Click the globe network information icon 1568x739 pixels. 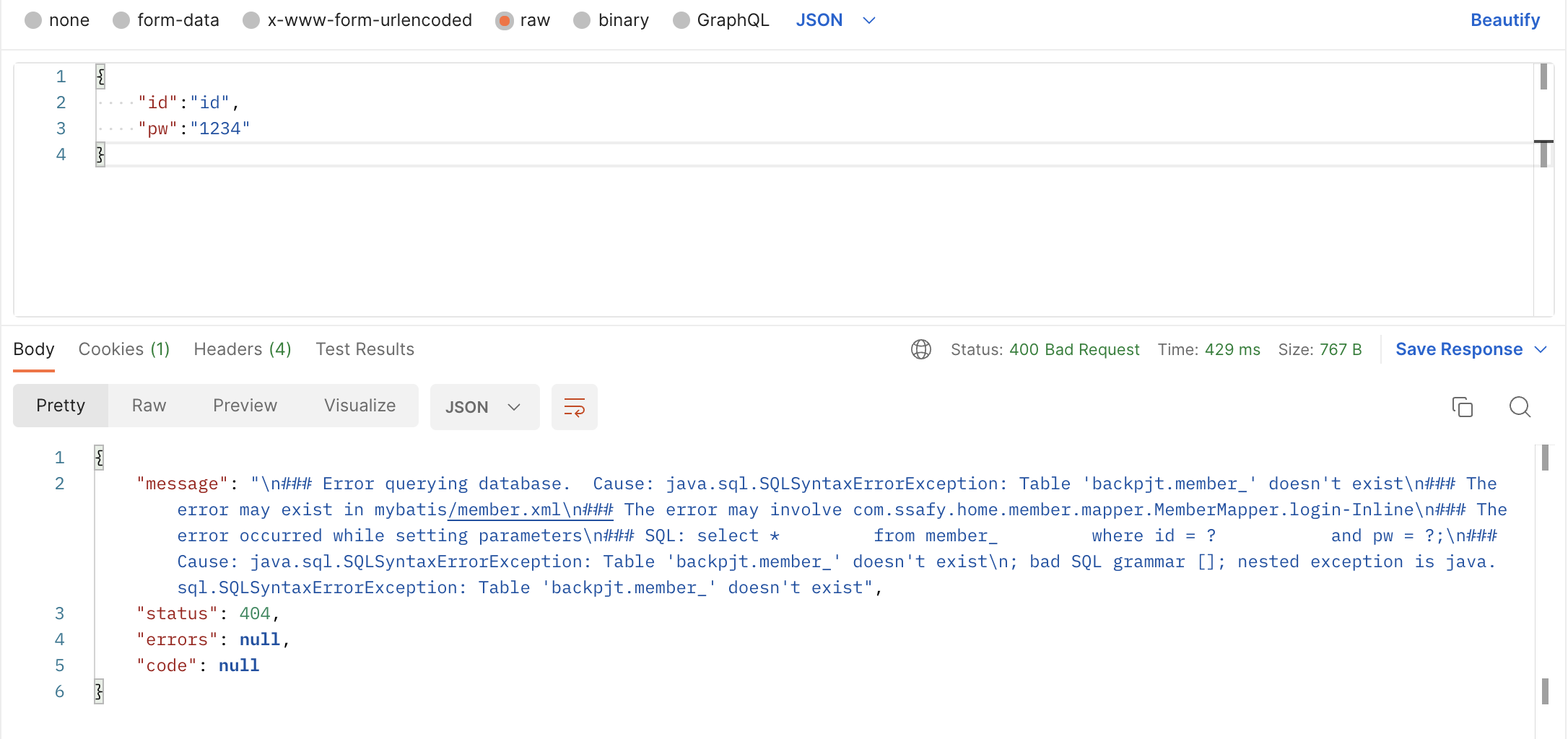click(920, 349)
